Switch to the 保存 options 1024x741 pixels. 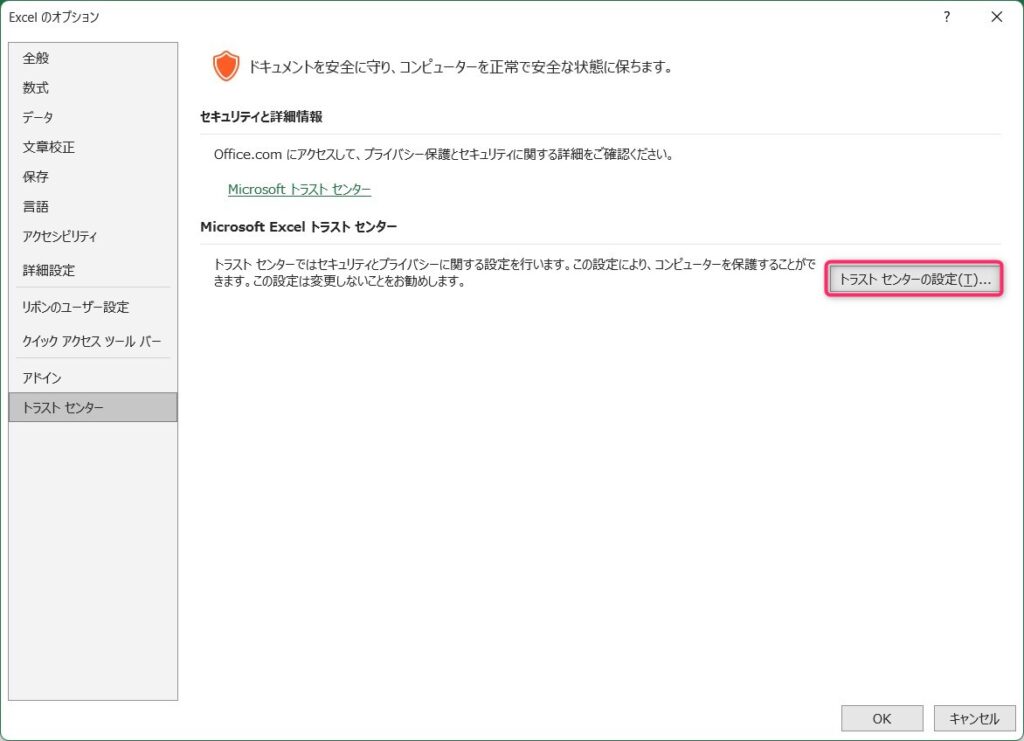[36, 177]
